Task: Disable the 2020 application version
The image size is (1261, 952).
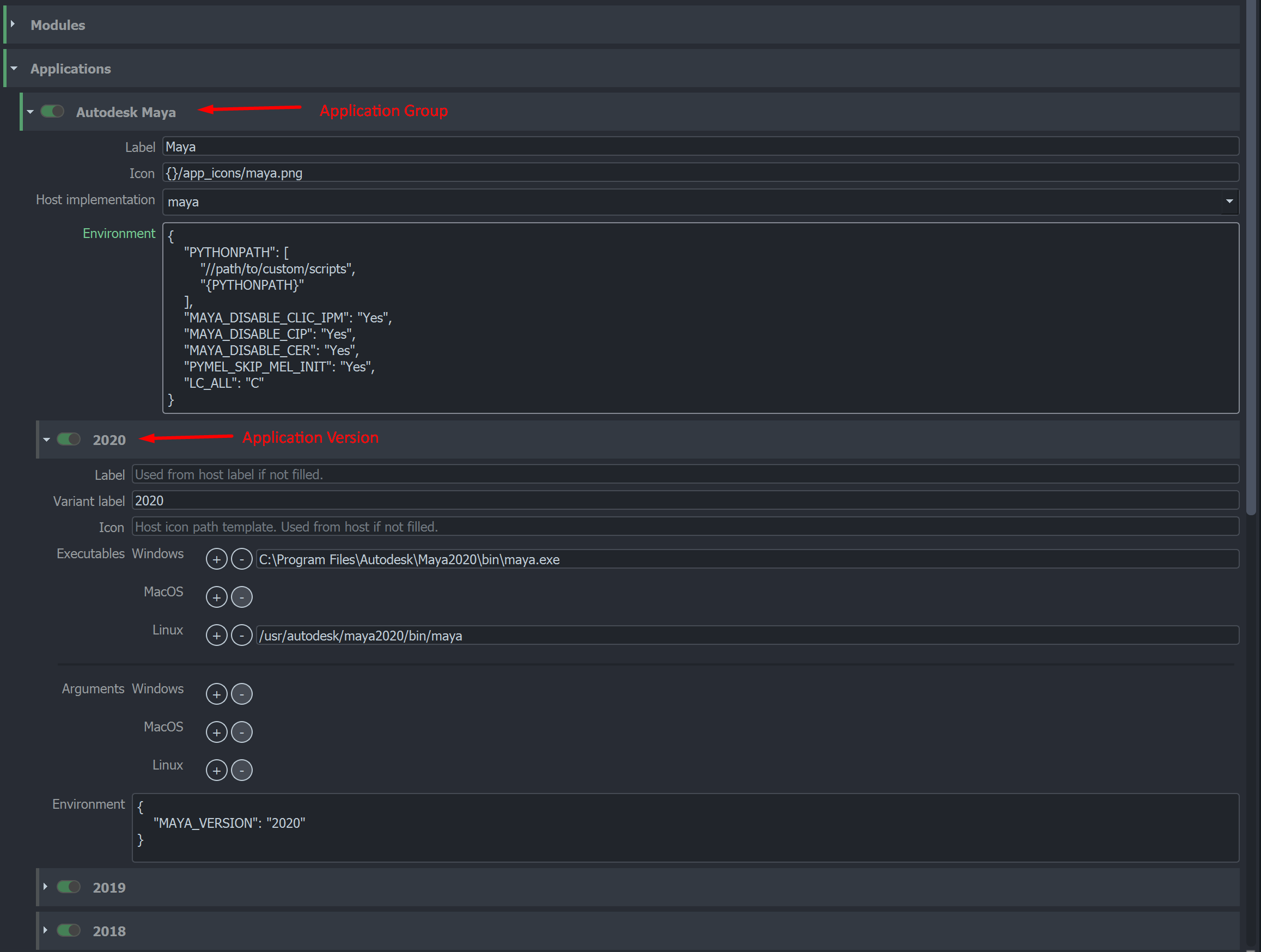Action: tap(68, 439)
